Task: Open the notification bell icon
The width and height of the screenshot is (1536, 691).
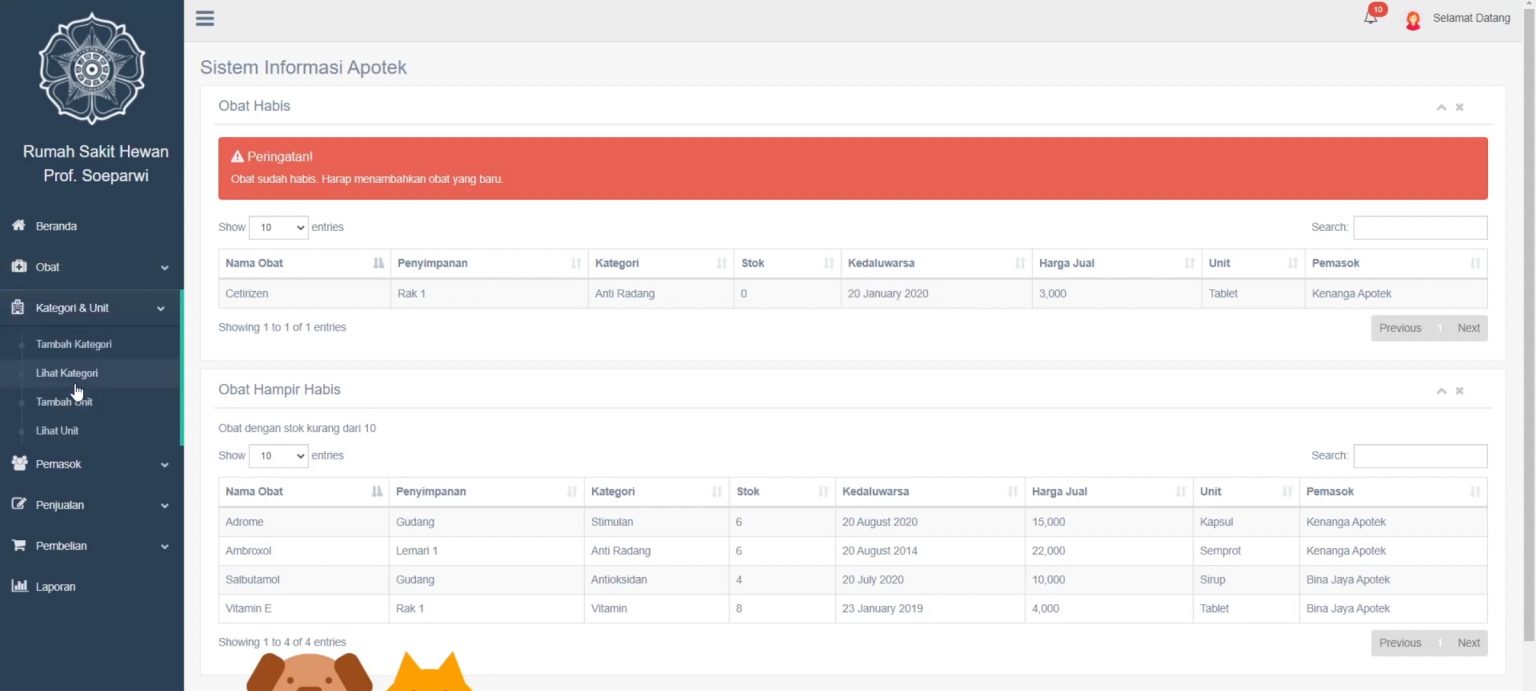Action: [x=1371, y=18]
